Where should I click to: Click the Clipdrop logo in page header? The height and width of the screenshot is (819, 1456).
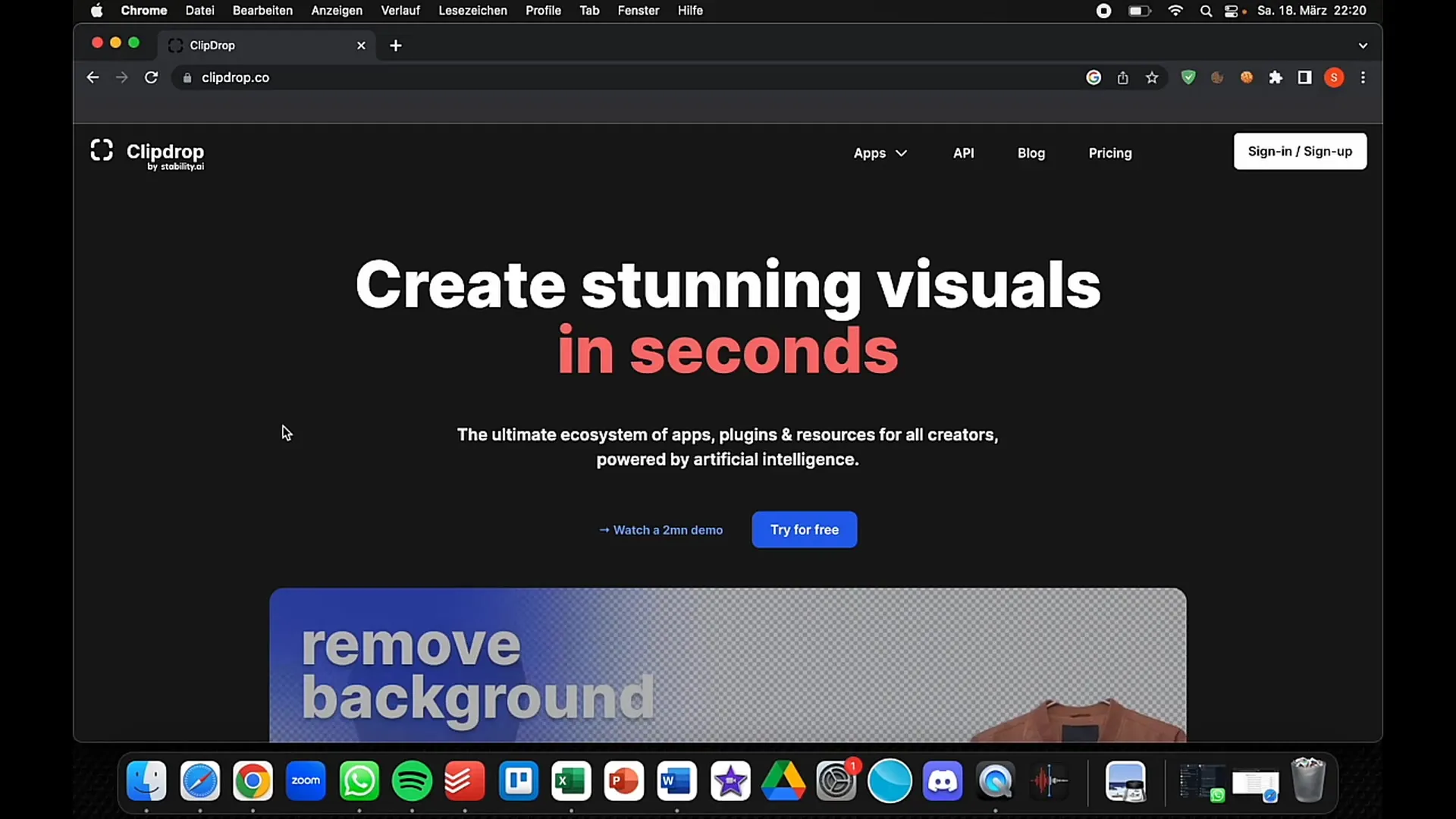[x=147, y=154]
